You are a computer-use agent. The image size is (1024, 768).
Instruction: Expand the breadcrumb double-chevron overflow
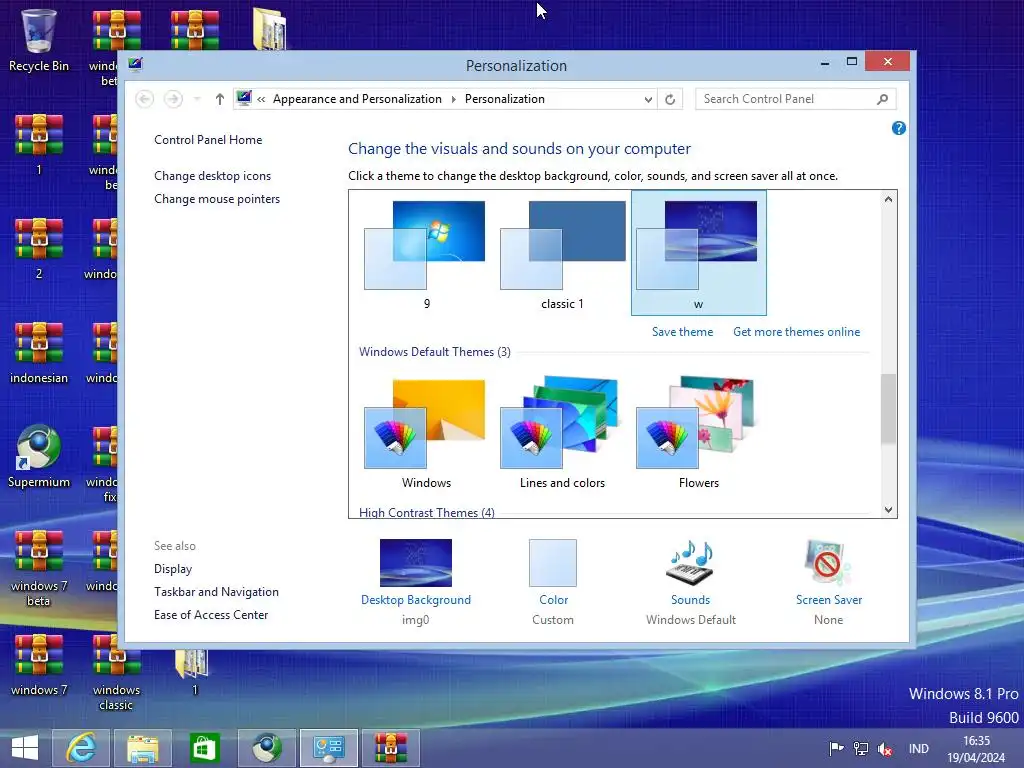coord(261,99)
